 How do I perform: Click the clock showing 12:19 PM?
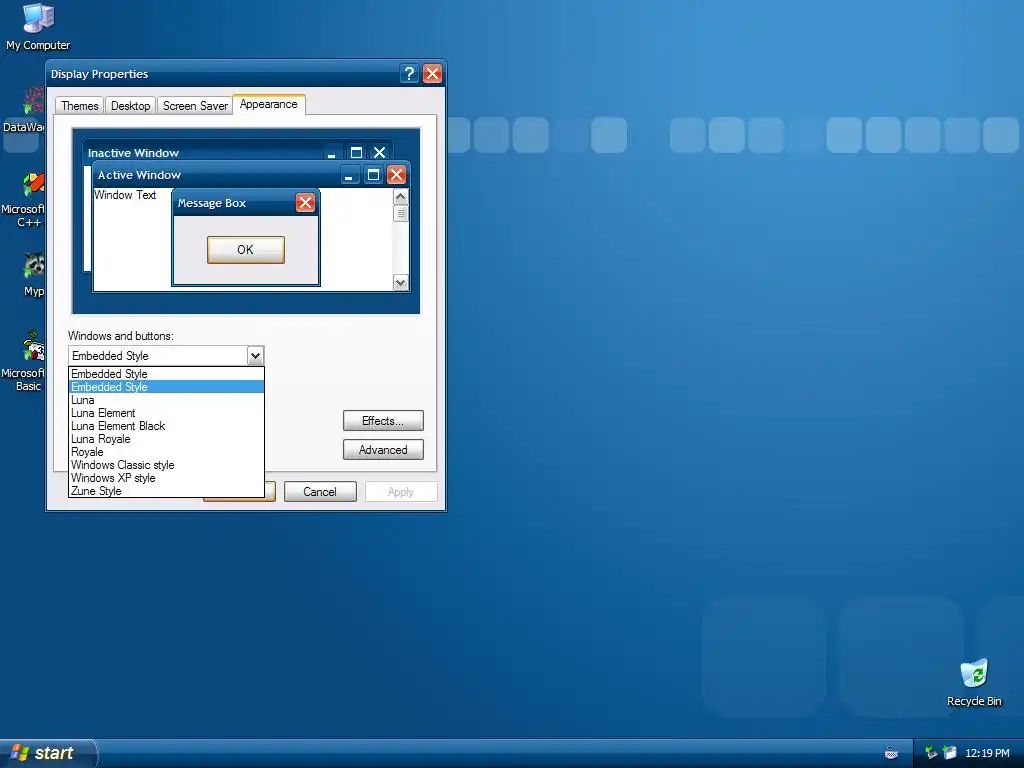coord(987,753)
